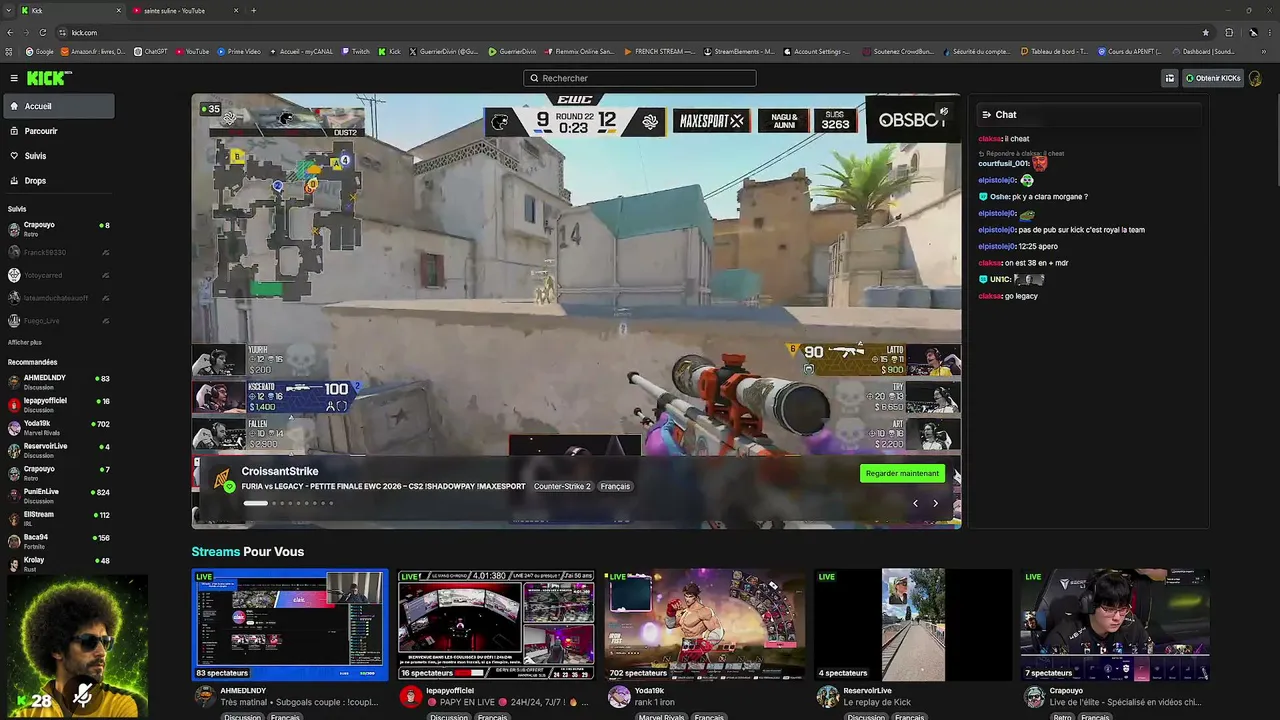1280x720 pixels.
Task: Open recommended channel lepapyofficiel
Action: pos(58,405)
